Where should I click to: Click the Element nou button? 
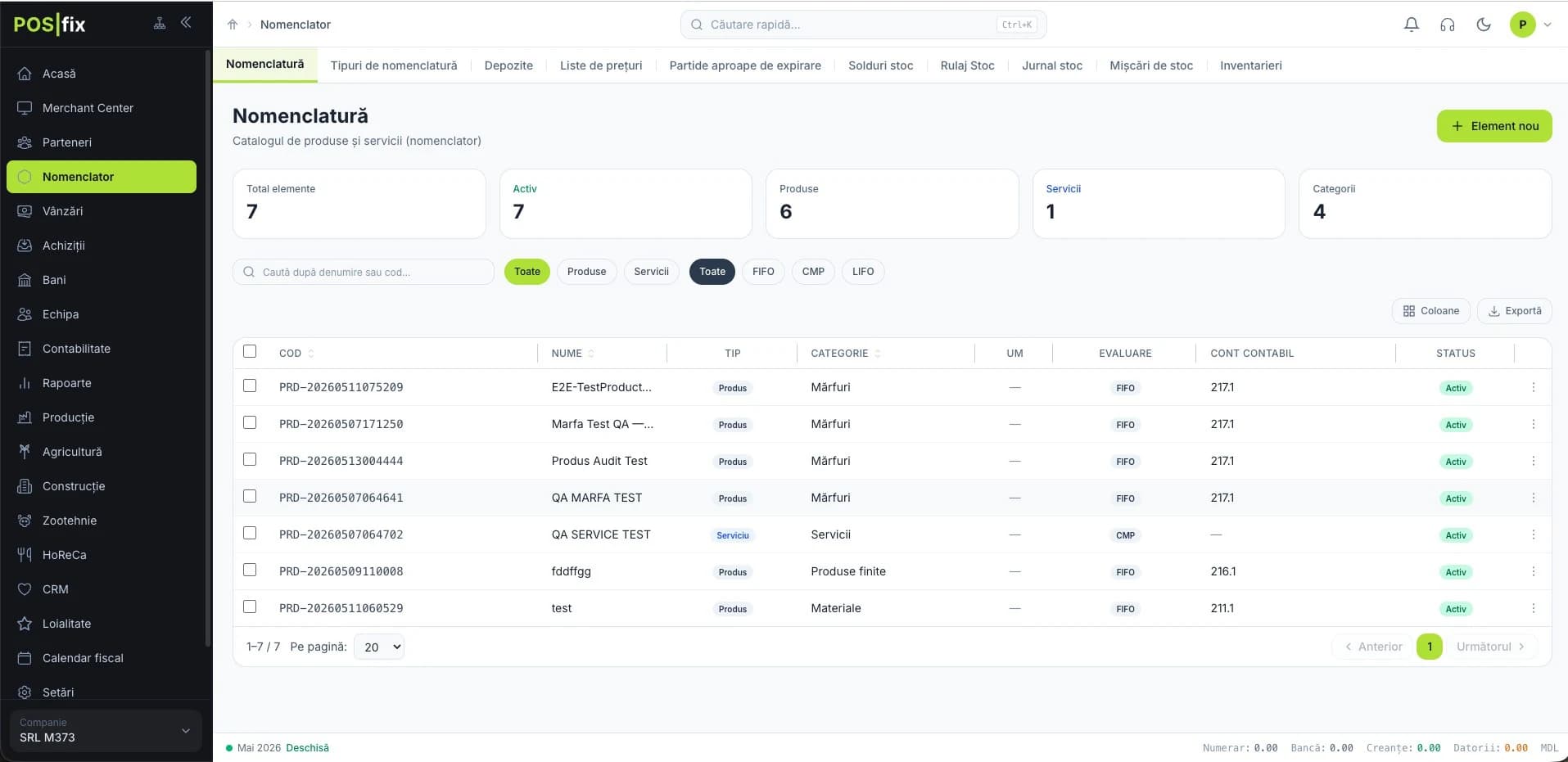click(x=1494, y=126)
